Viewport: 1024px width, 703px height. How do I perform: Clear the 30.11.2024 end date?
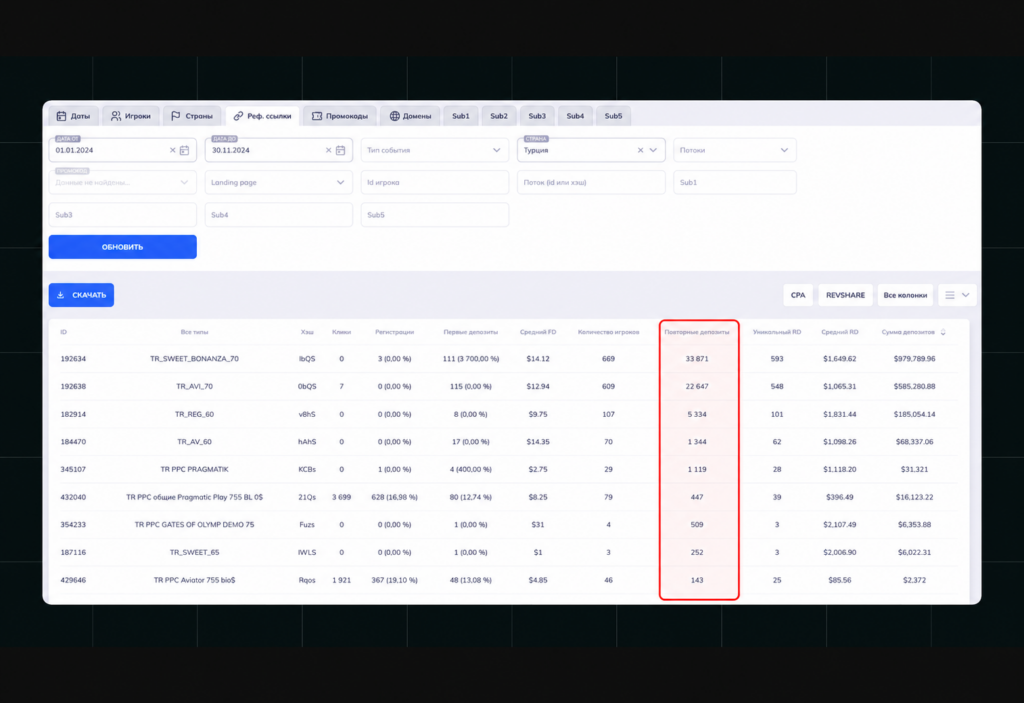(x=328, y=150)
